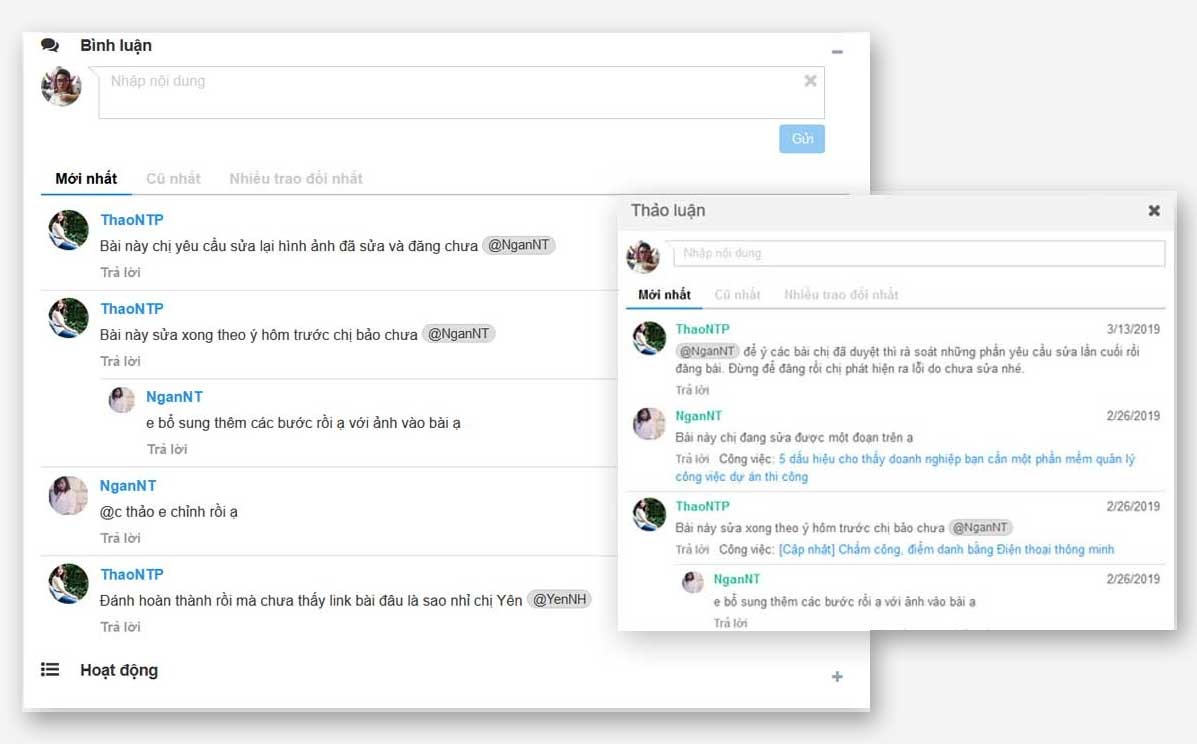Open the Chấm công, điểm danh task link

point(946,549)
